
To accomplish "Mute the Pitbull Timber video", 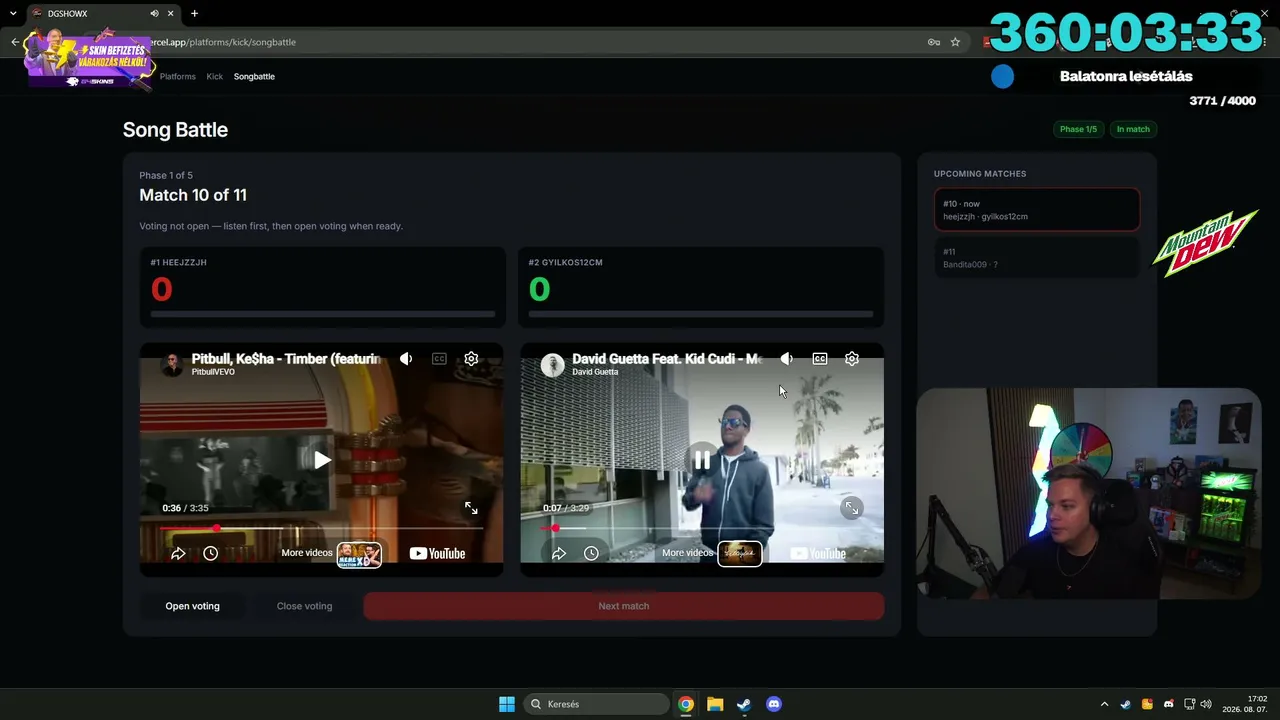I will click(406, 359).
